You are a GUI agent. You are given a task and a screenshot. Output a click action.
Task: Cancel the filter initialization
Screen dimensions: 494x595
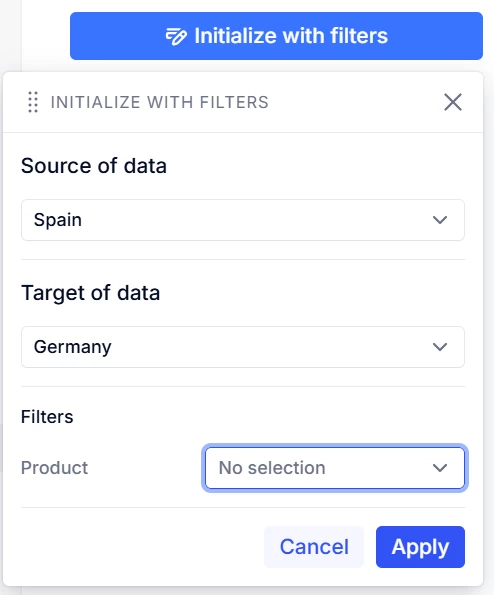click(x=314, y=547)
